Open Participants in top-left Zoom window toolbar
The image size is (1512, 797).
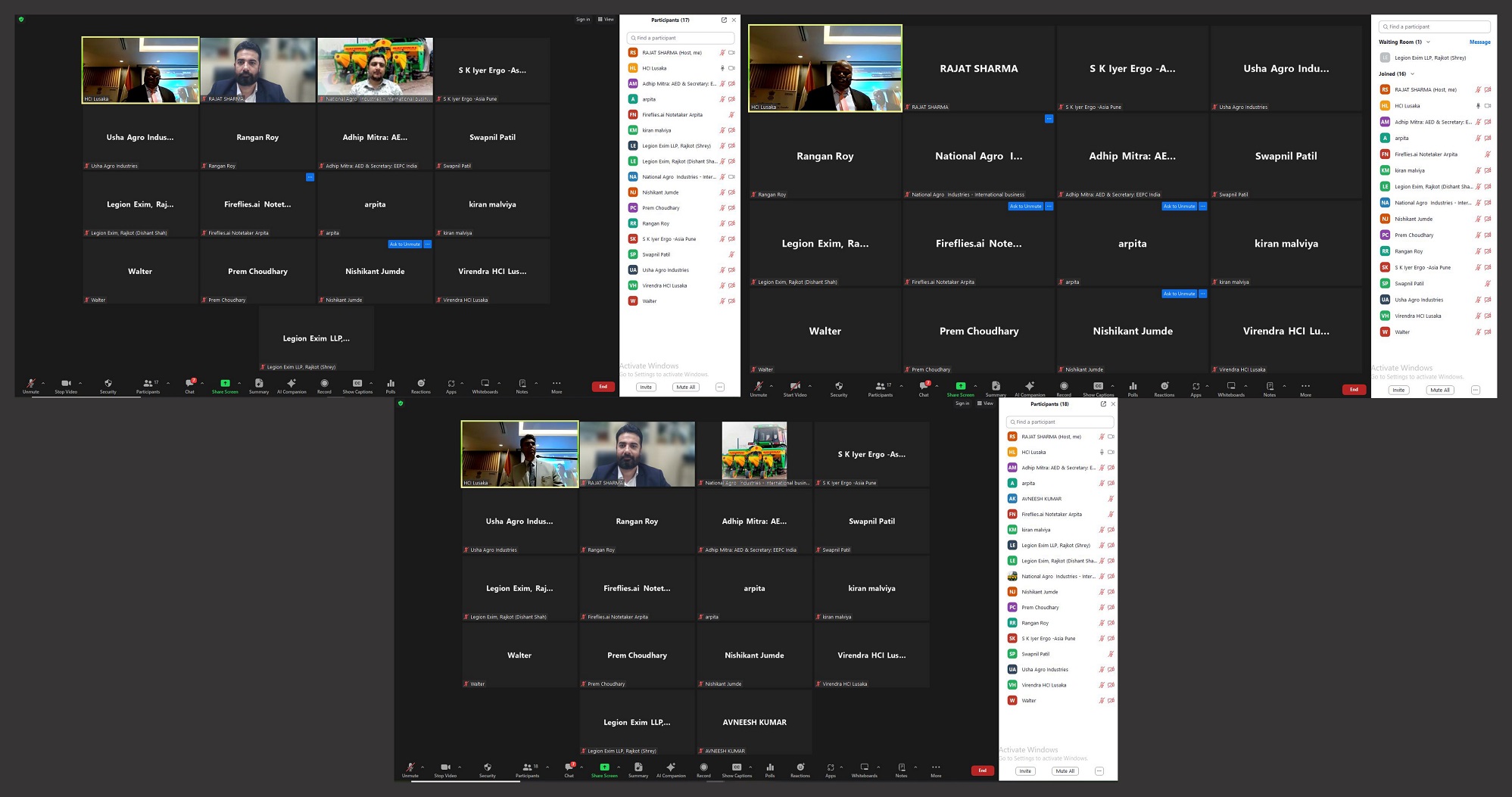click(148, 386)
